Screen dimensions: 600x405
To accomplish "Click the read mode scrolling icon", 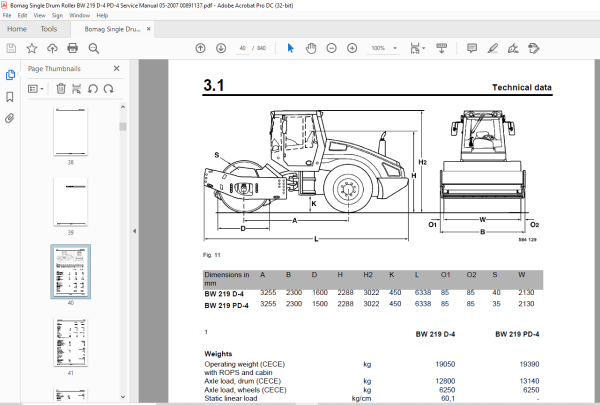I will [x=441, y=48].
